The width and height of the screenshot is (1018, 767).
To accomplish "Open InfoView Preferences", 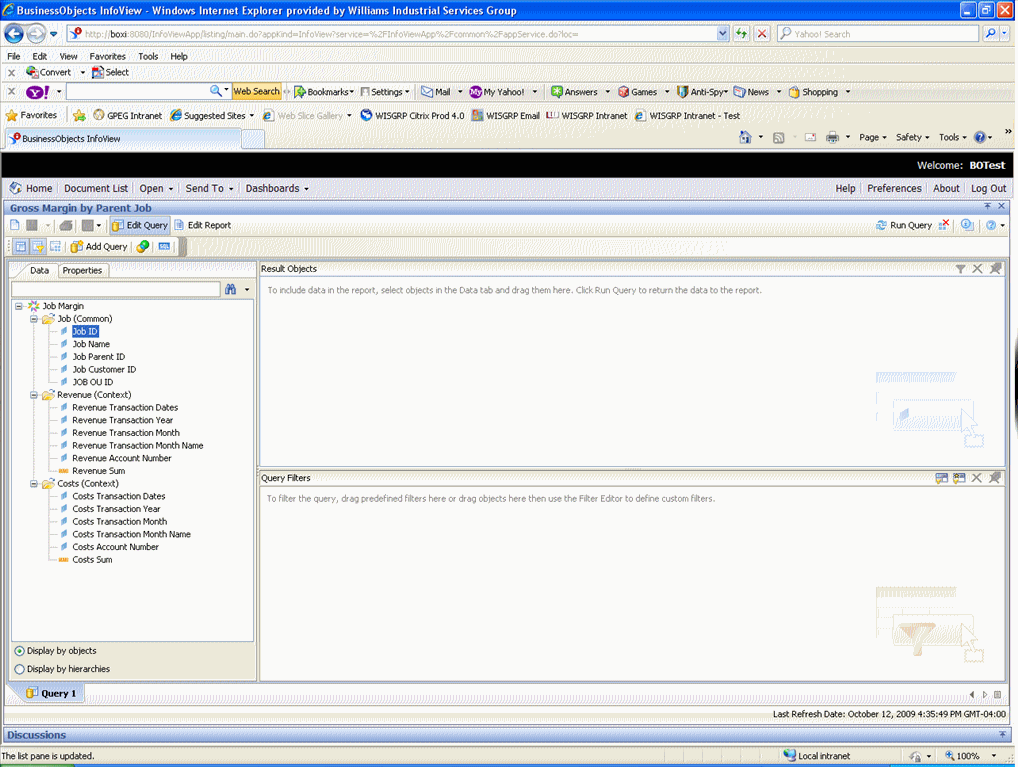I will [894, 188].
